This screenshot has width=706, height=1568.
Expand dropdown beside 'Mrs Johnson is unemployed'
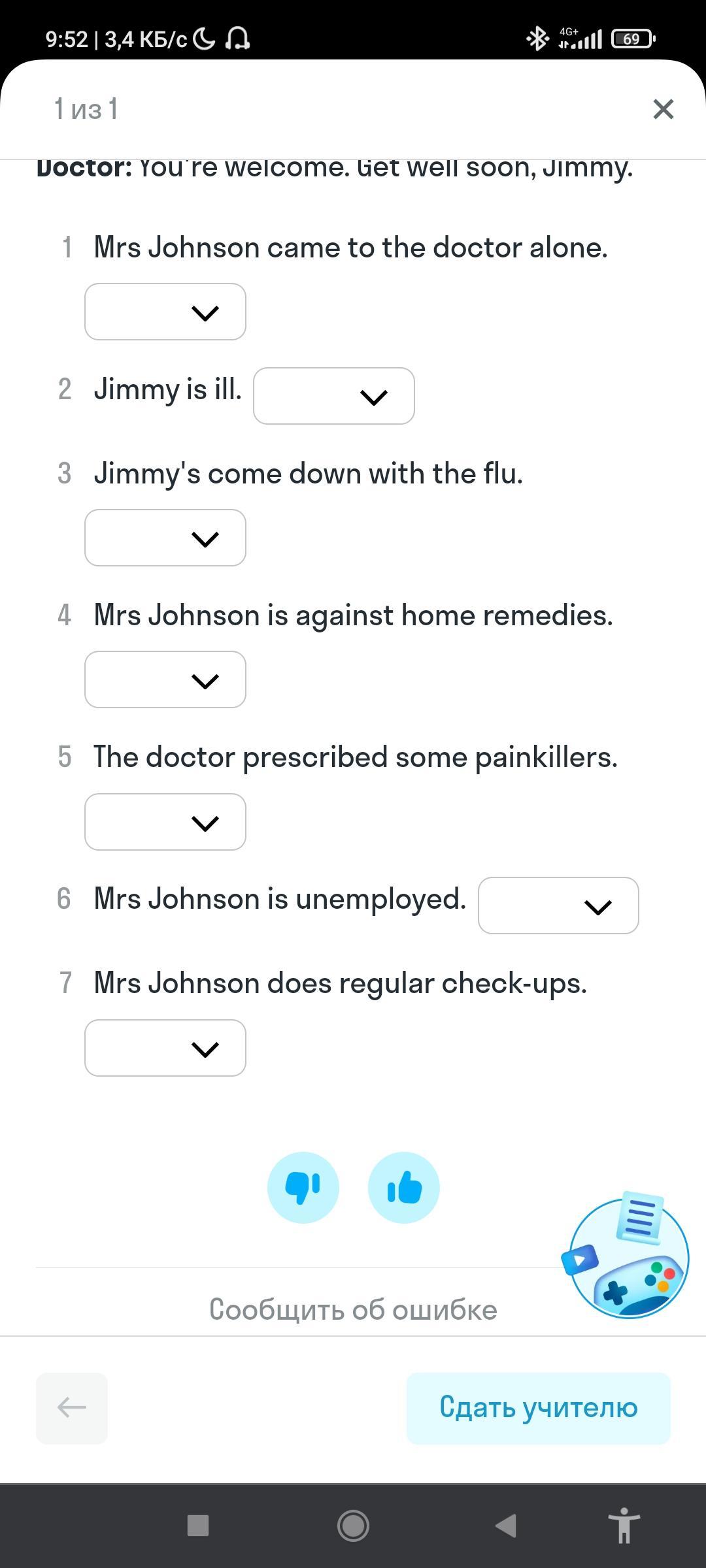pos(558,906)
